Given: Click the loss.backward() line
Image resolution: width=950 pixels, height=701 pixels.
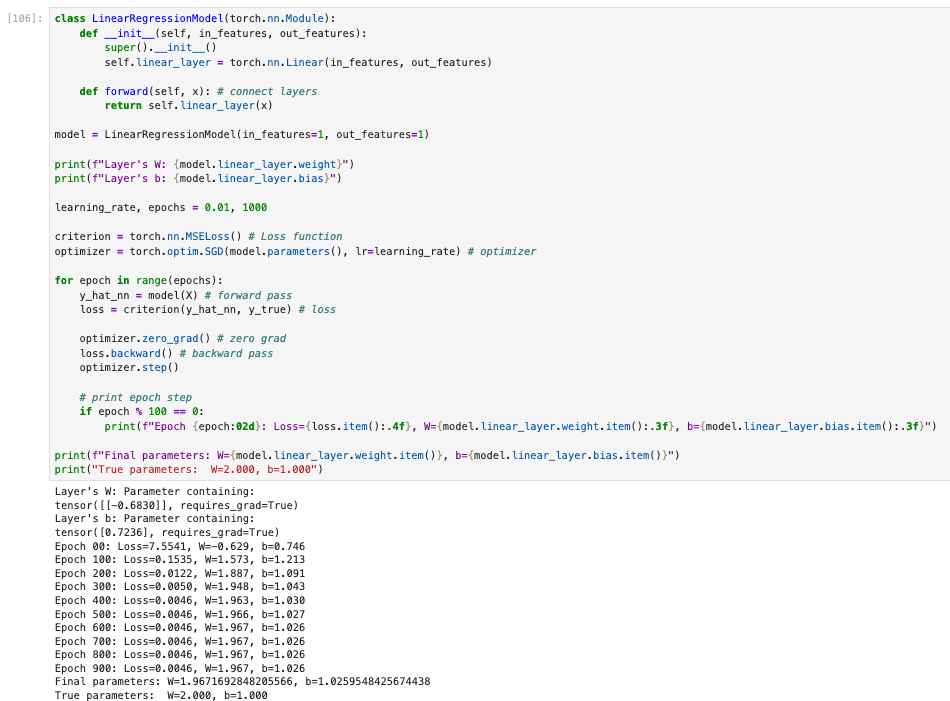Looking at the screenshot, I should [176, 353].
